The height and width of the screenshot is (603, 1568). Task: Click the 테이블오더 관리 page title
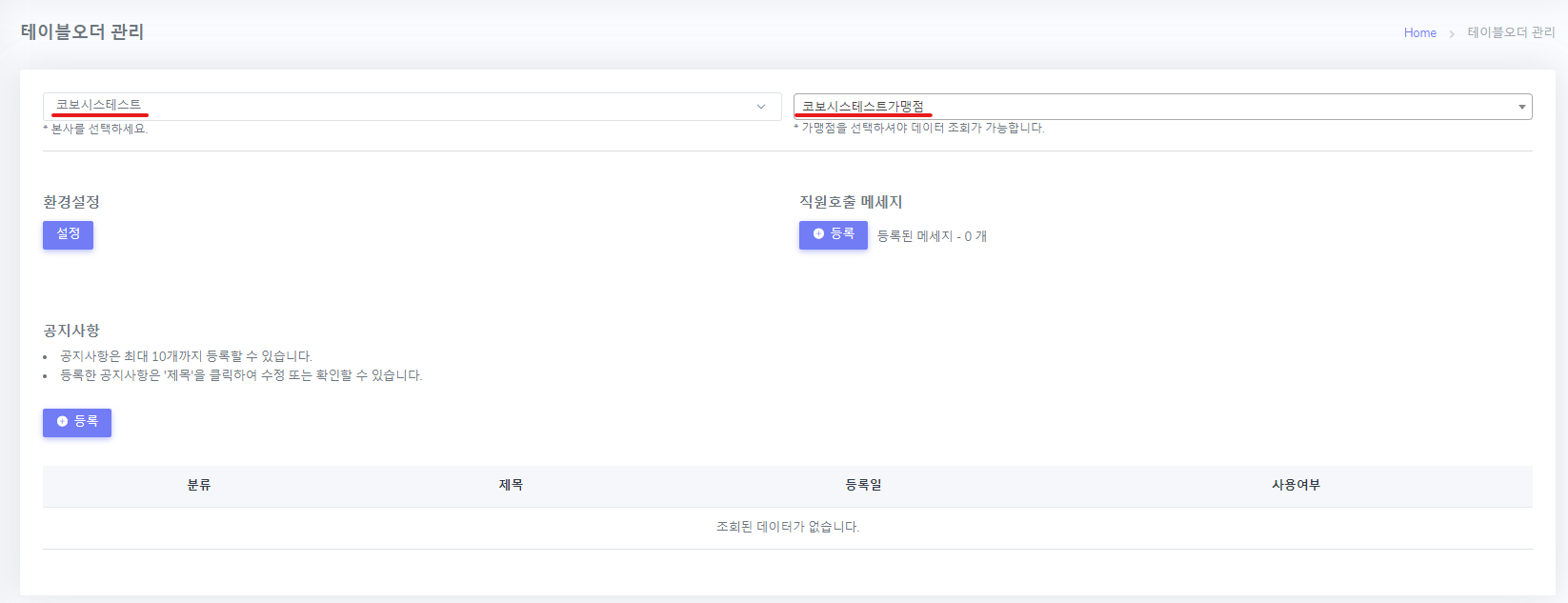pos(82,31)
